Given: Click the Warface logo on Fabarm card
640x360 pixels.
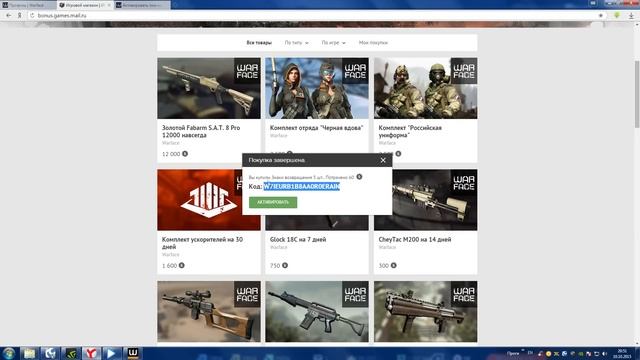Looking at the screenshot, I should click(247, 71).
